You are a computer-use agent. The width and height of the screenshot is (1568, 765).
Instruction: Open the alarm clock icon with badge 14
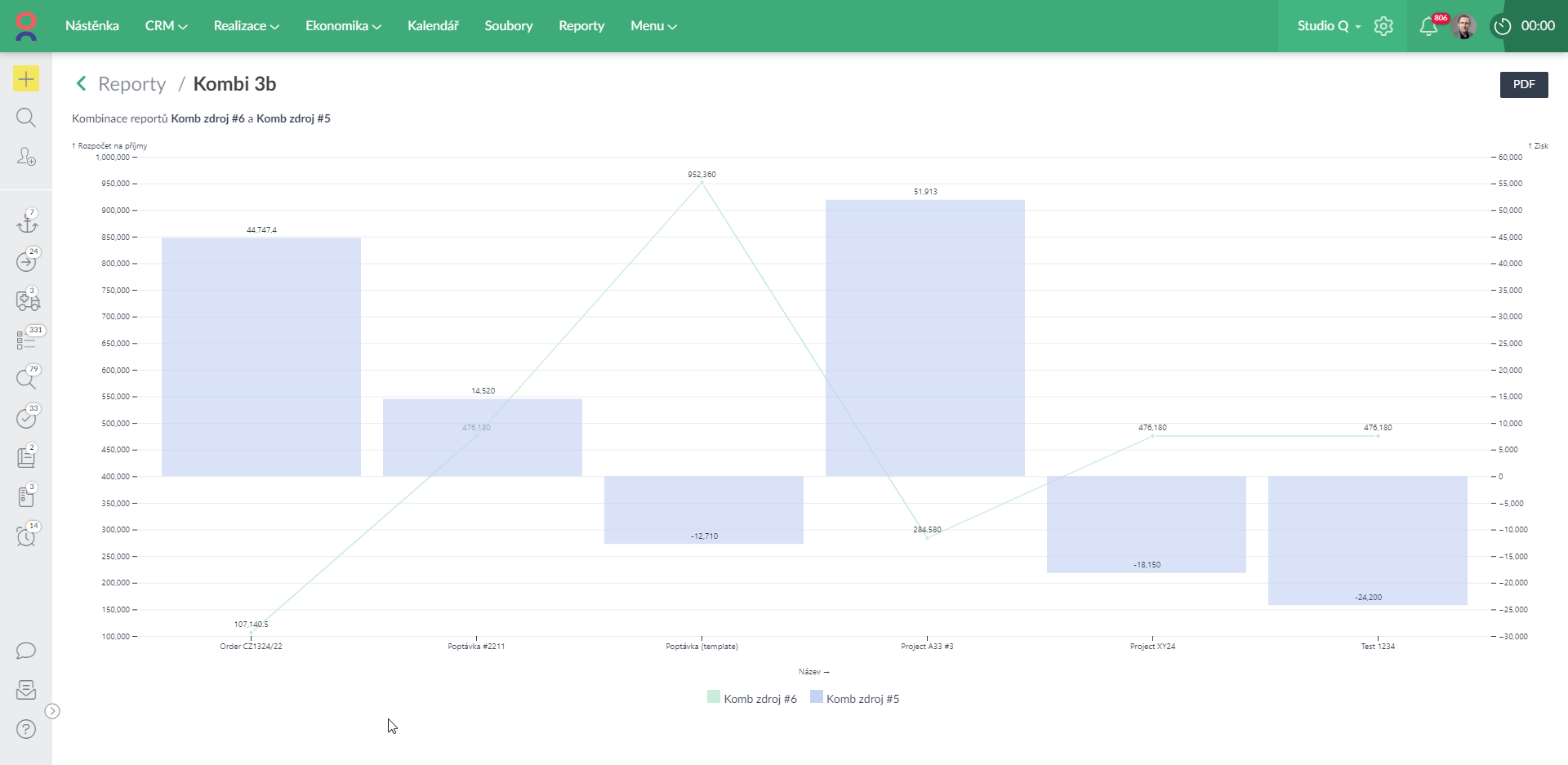coord(27,535)
